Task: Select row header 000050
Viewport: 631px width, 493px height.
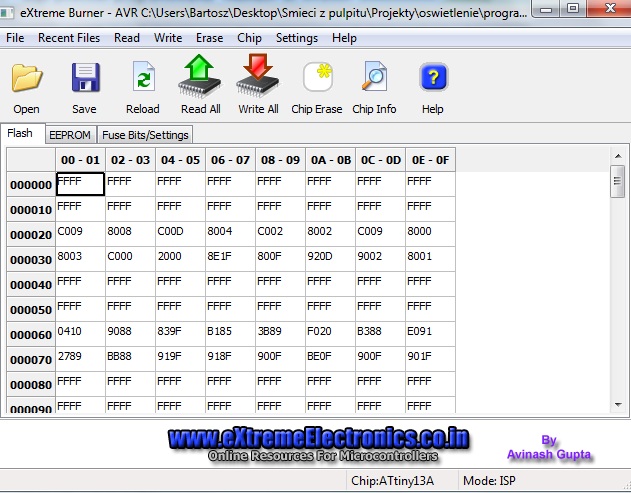Action: pos(31,309)
